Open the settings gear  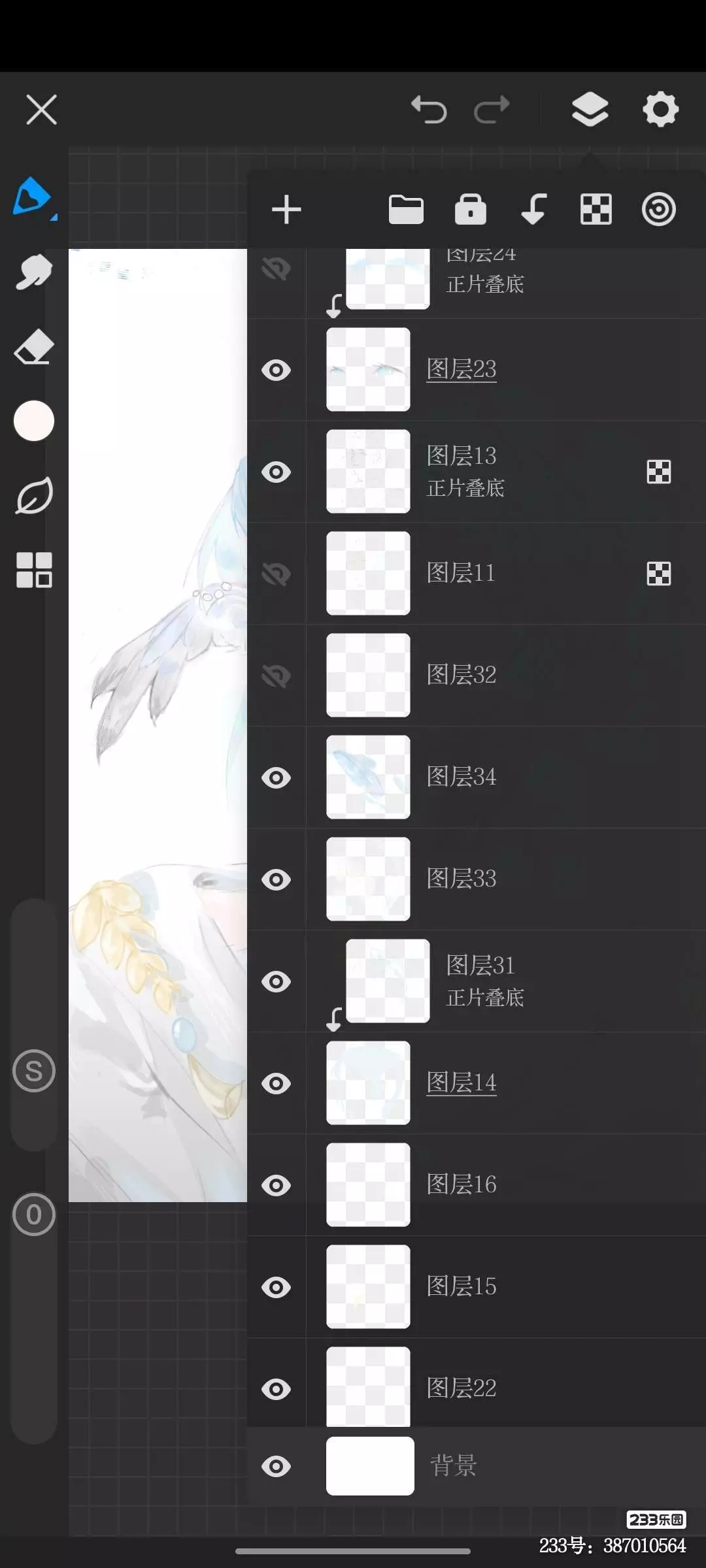[x=660, y=109]
